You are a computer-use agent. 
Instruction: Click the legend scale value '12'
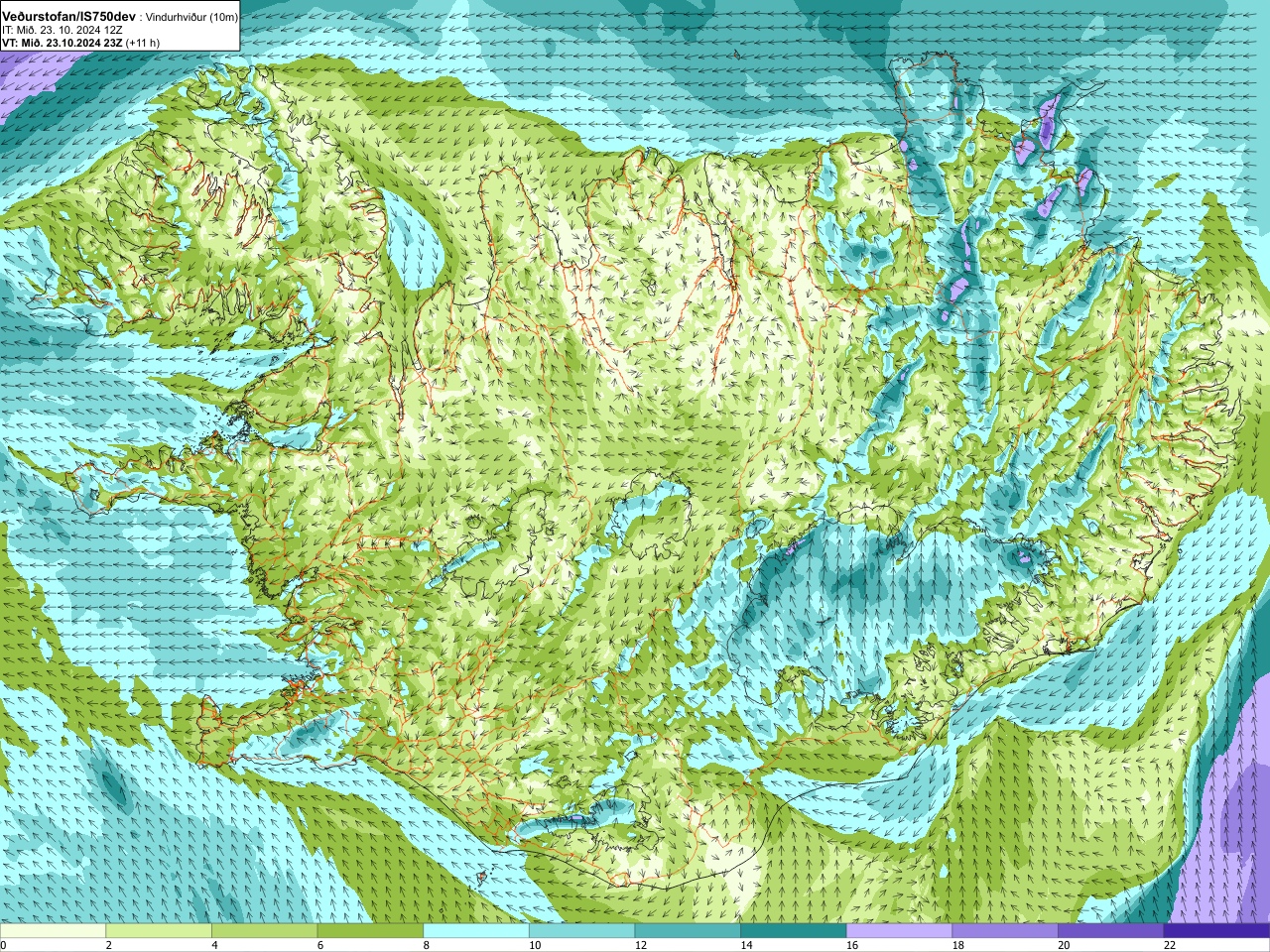(x=641, y=945)
